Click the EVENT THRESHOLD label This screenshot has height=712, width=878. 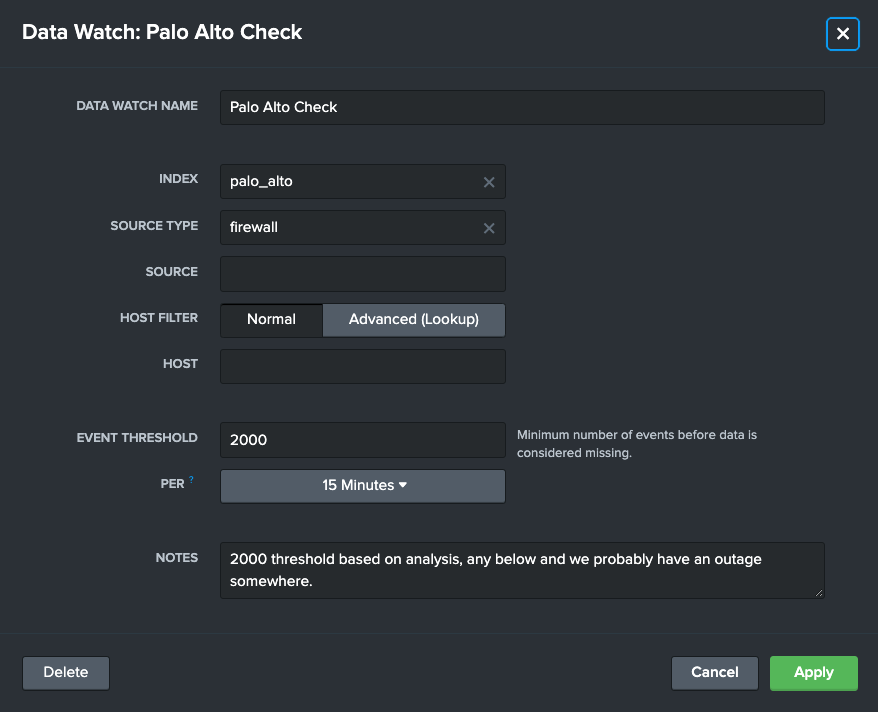point(137,438)
